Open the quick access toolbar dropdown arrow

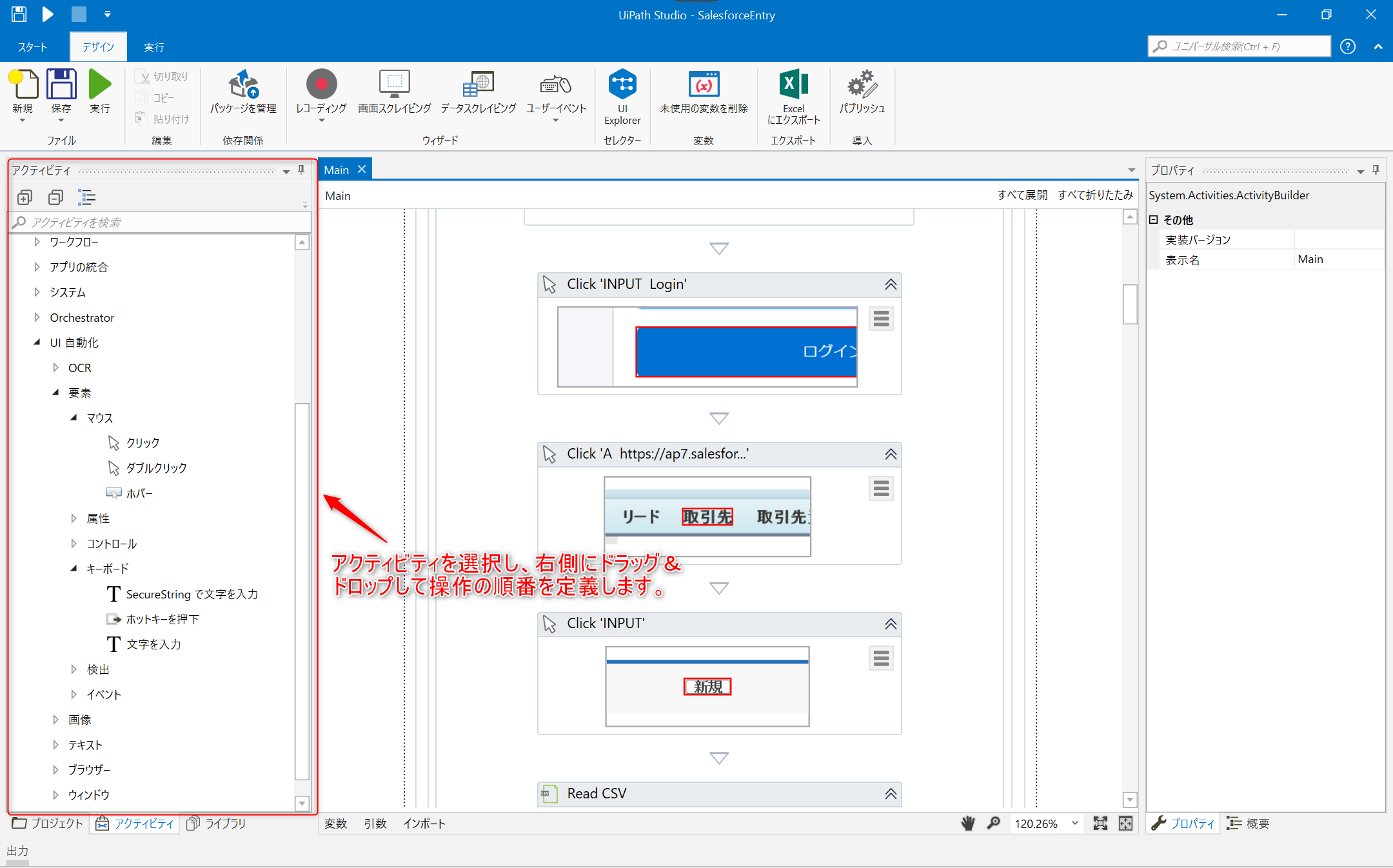pos(108,14)
